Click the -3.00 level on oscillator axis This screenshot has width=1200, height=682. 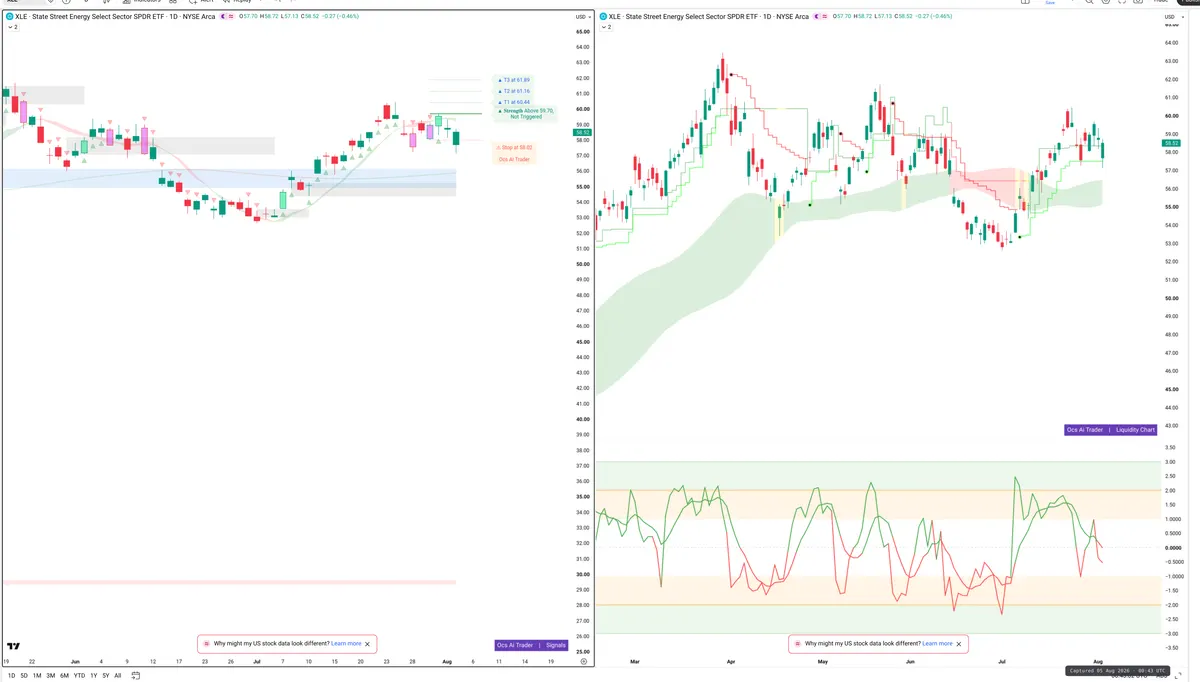coord(1170,634)
